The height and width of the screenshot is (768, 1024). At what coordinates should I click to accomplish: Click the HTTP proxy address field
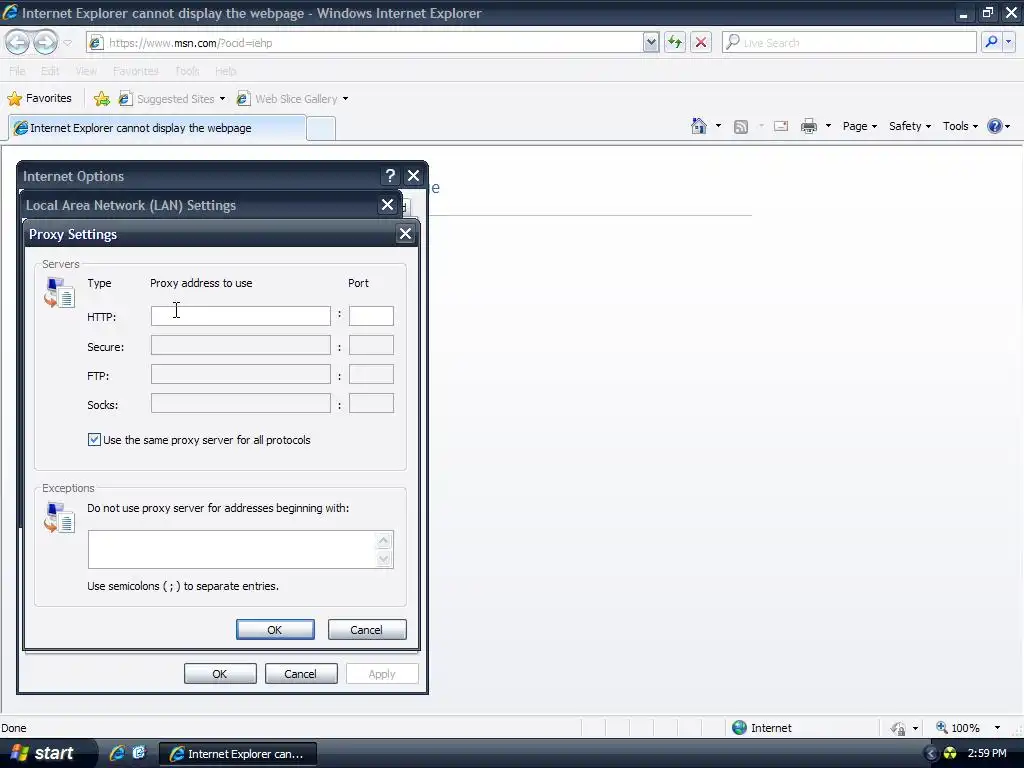click(x=240, y=316)
